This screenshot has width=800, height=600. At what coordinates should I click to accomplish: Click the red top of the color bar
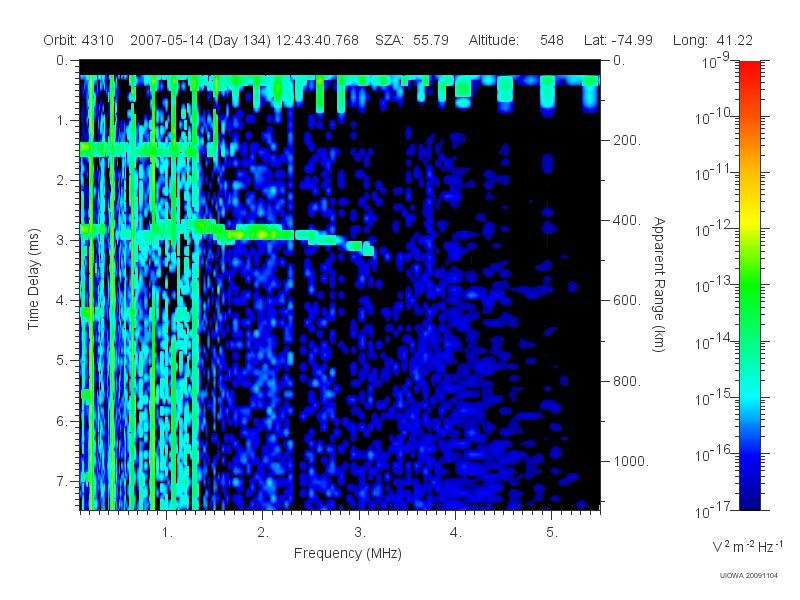[749, 69]
